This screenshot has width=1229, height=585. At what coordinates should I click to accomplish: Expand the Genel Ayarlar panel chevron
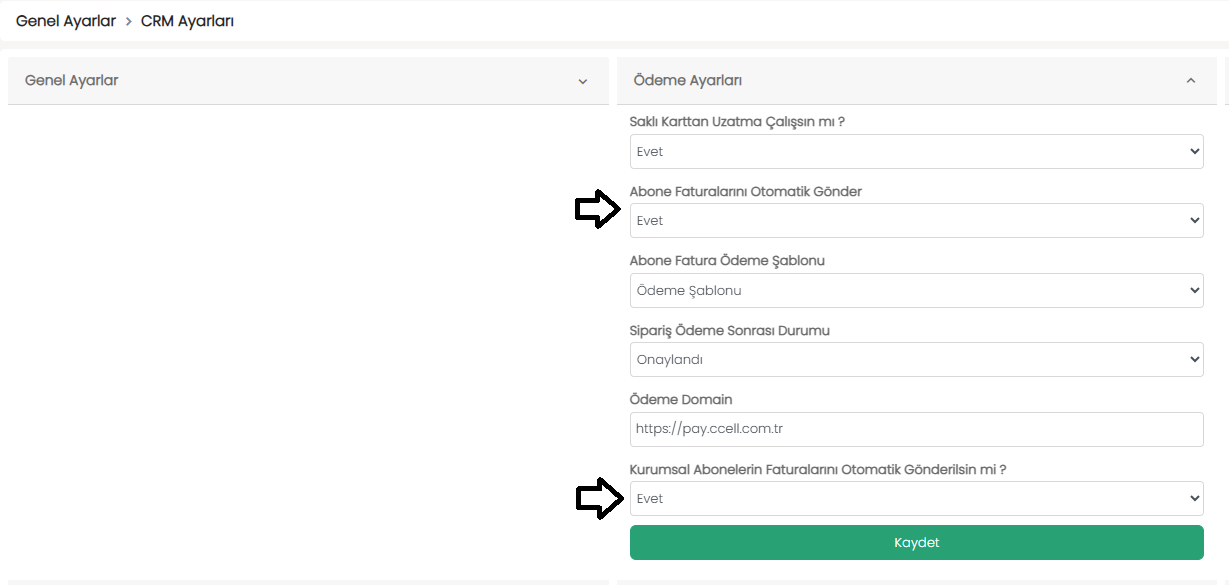583,81
